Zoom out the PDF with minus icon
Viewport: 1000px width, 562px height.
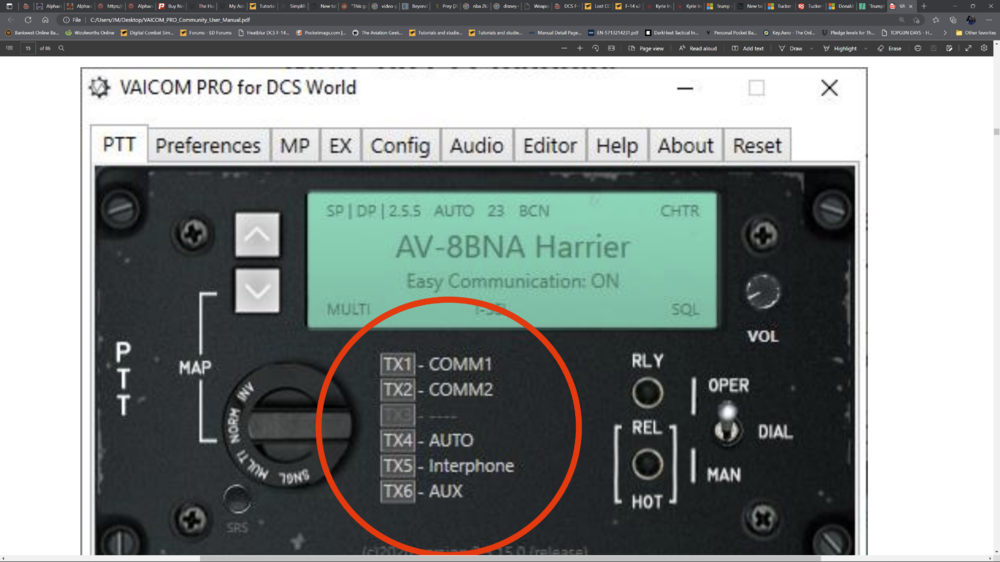564,48
